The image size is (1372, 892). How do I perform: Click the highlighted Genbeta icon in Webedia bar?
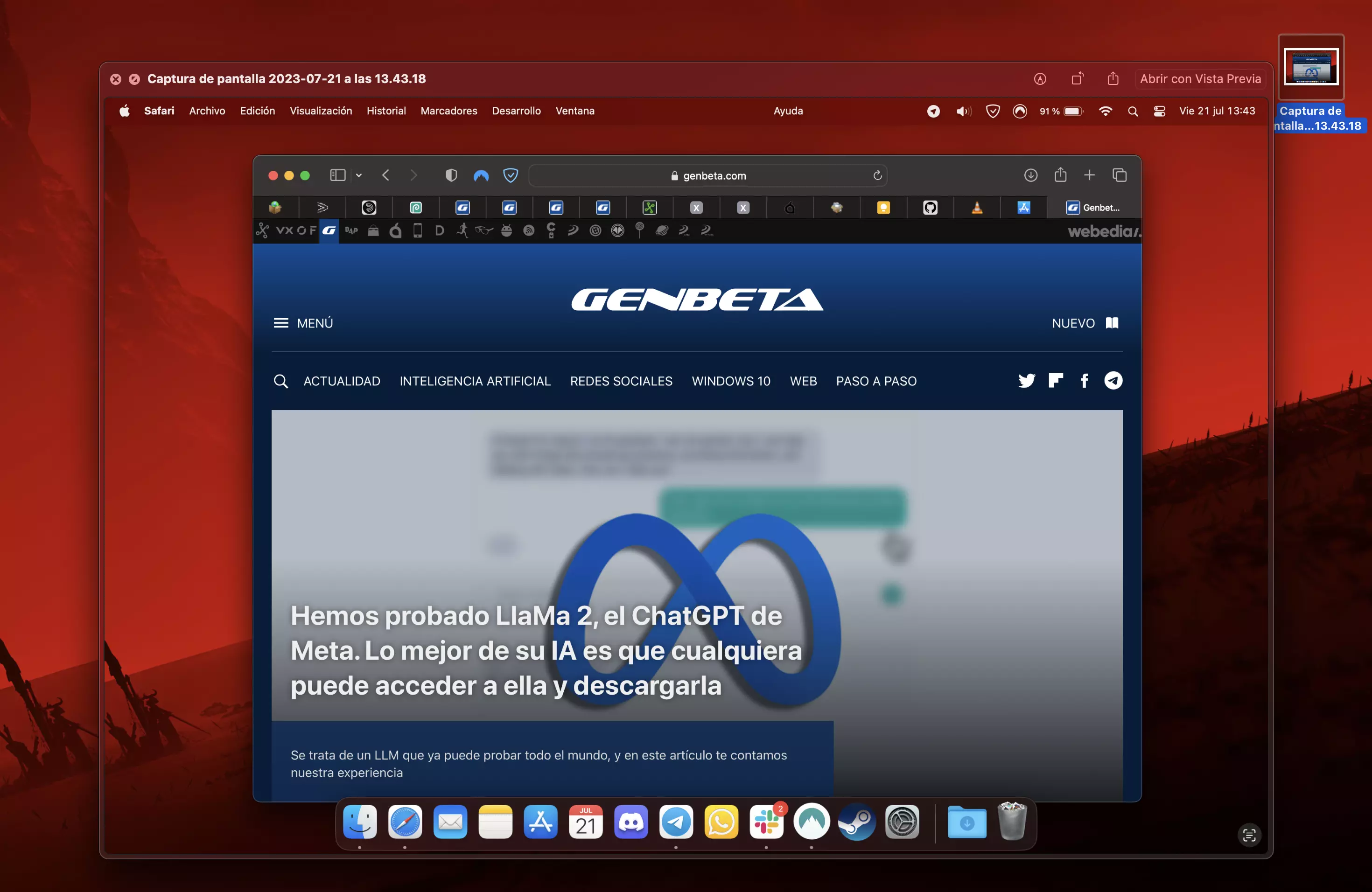[x=329, y=230]
